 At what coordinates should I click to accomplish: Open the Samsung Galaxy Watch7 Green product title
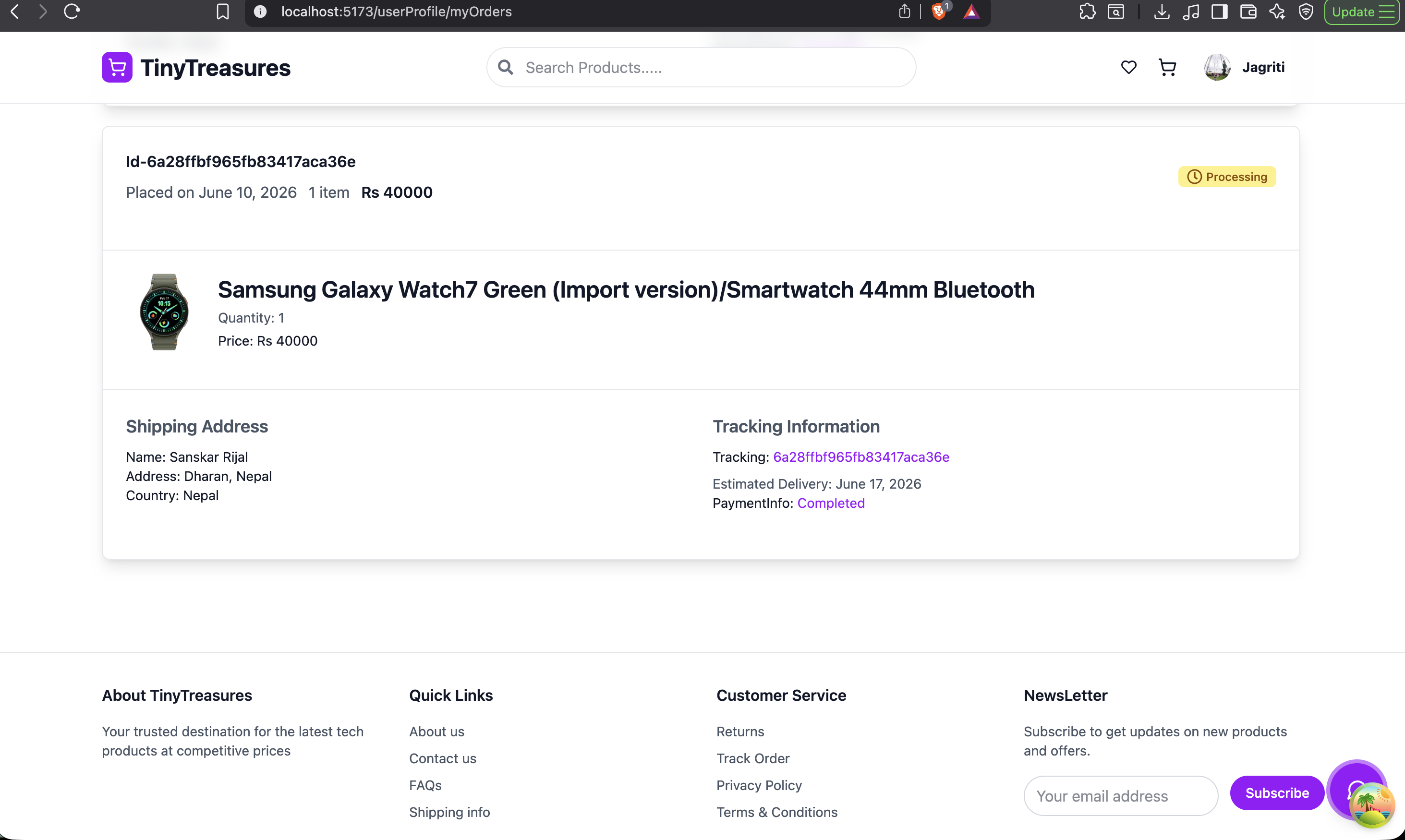pos(626,289)
